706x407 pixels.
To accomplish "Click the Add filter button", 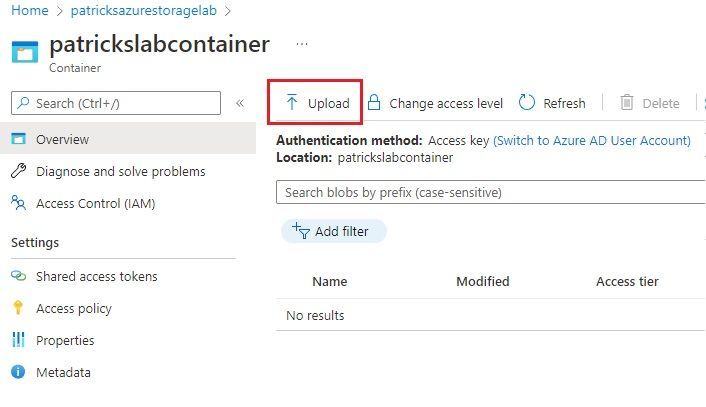I will [334, 231].
